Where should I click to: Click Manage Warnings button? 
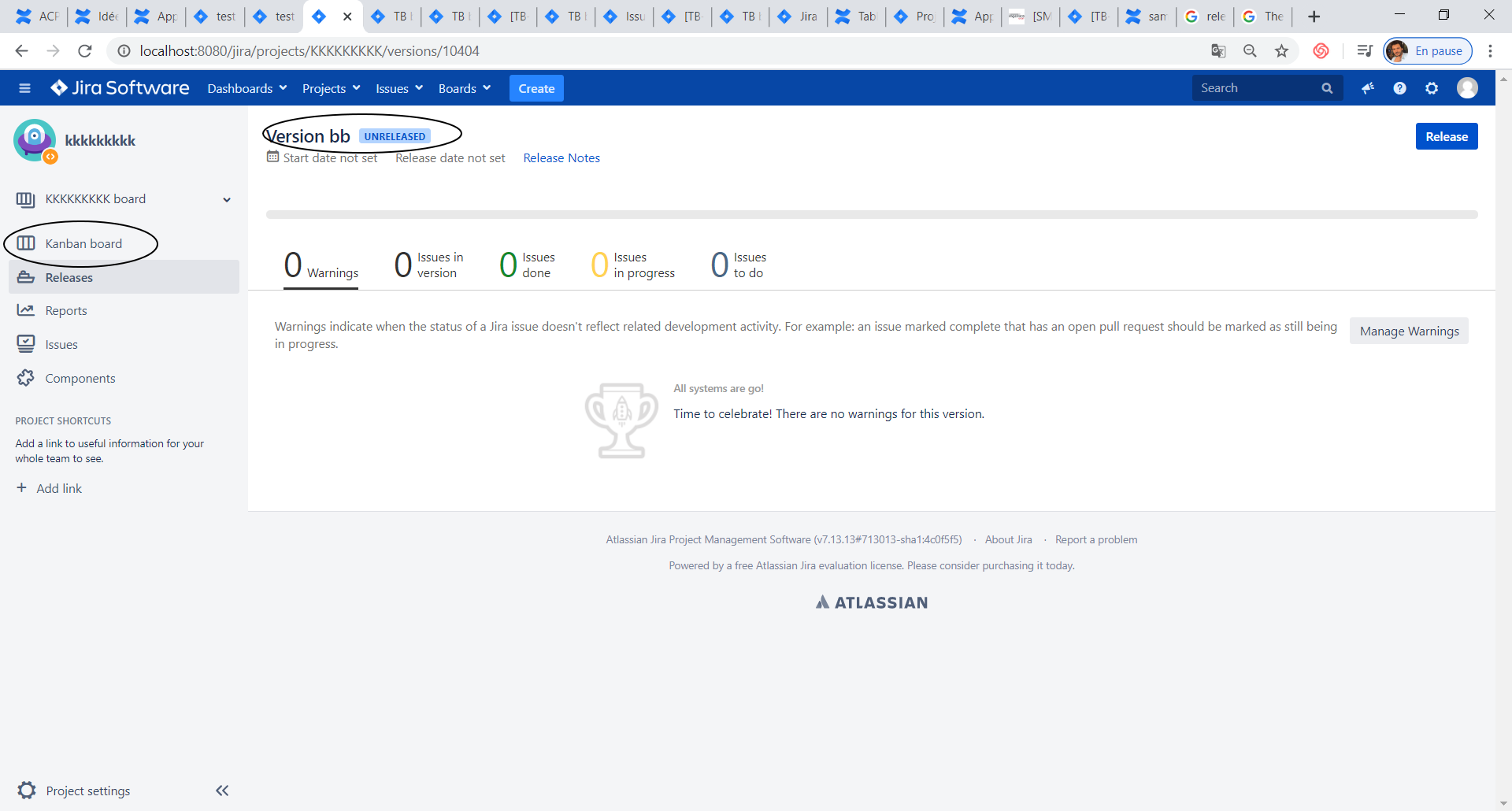(1409, 331)
